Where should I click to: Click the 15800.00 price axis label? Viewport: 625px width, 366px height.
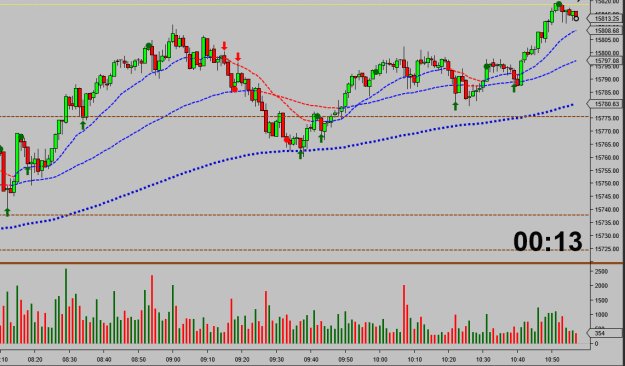coord(607,53)
